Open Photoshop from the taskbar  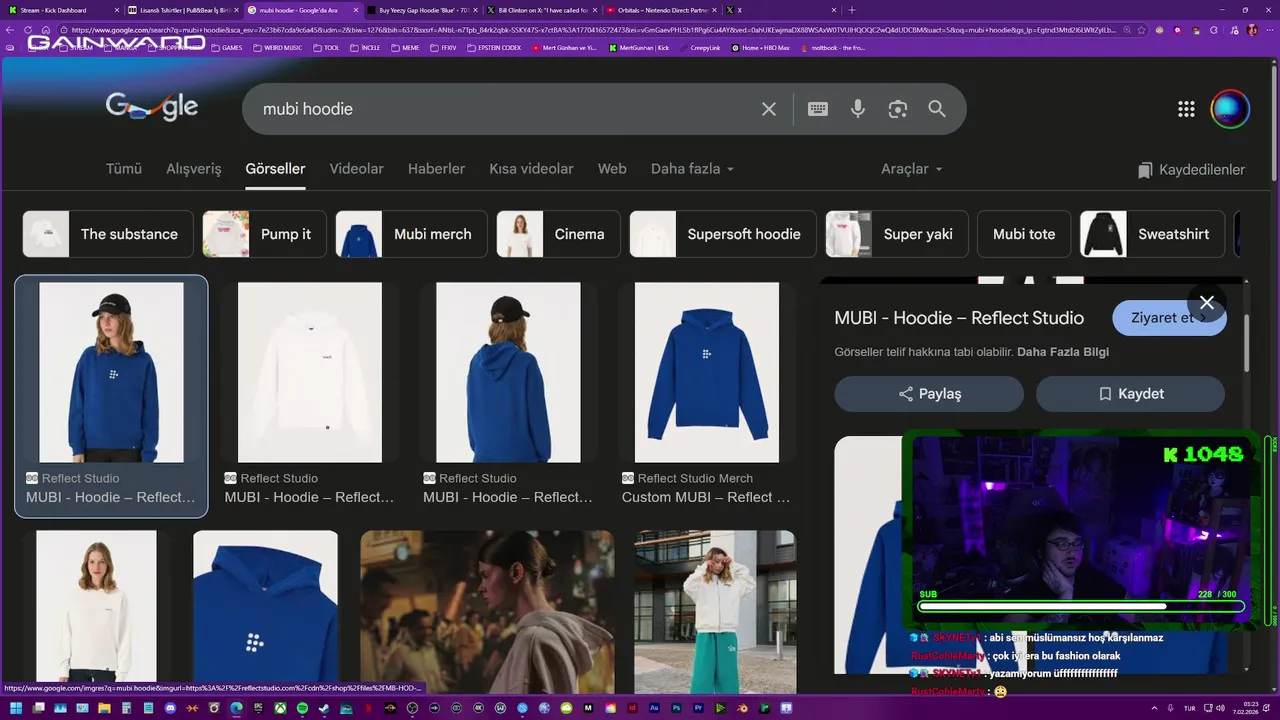point(676,708)
